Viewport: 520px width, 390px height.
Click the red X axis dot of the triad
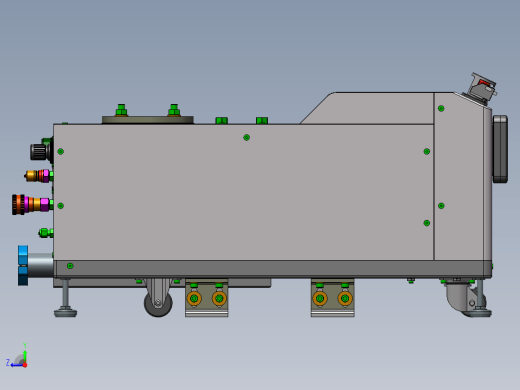click(25, 365)
